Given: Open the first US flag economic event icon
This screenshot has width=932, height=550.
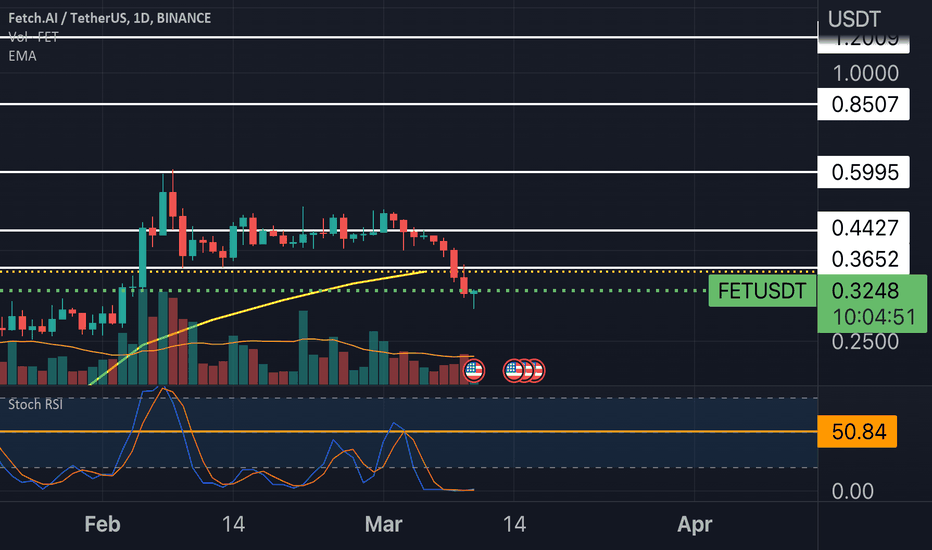Looking at the screenshot, I should 474,370.
